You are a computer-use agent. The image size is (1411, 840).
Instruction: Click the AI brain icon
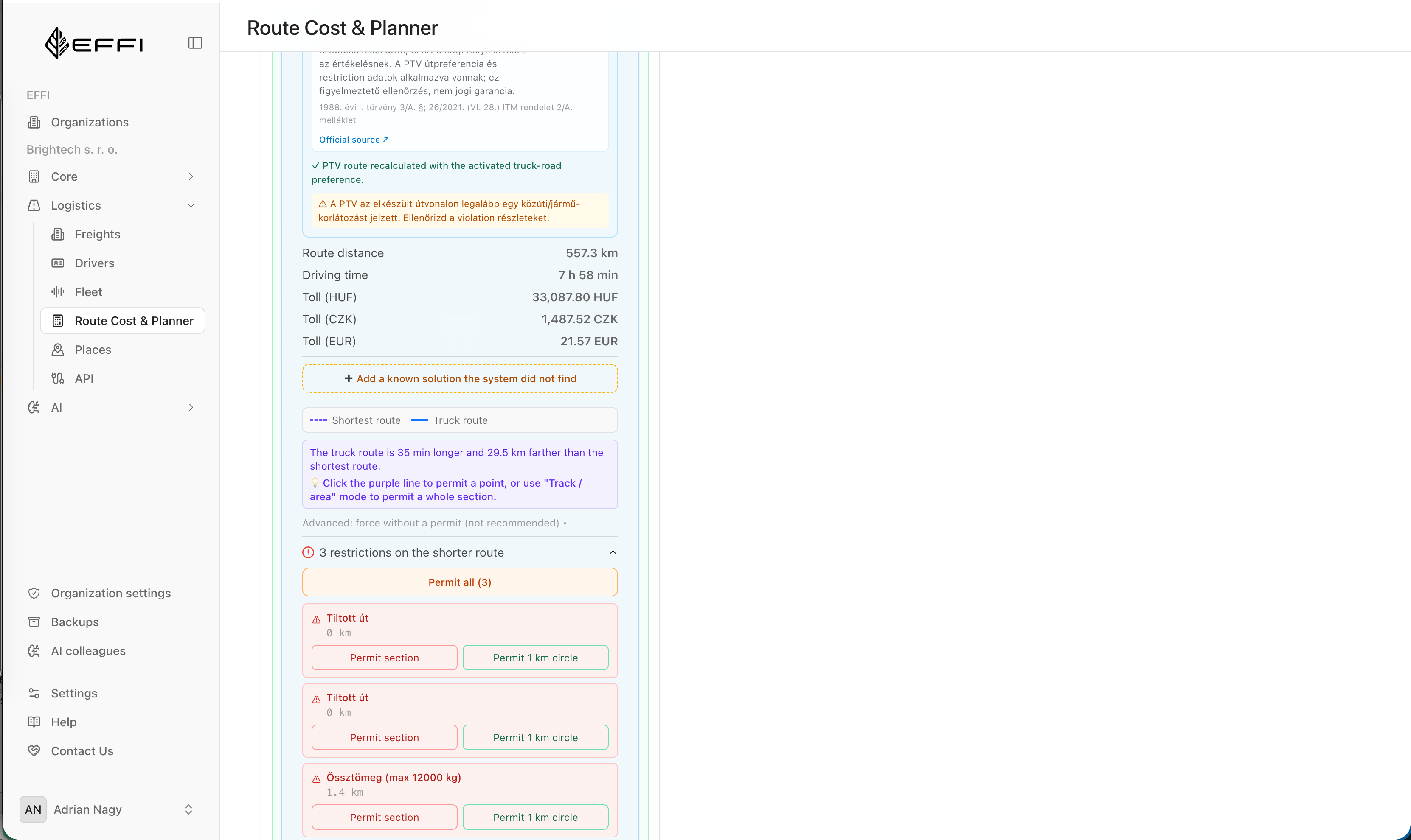pos(34,408)
